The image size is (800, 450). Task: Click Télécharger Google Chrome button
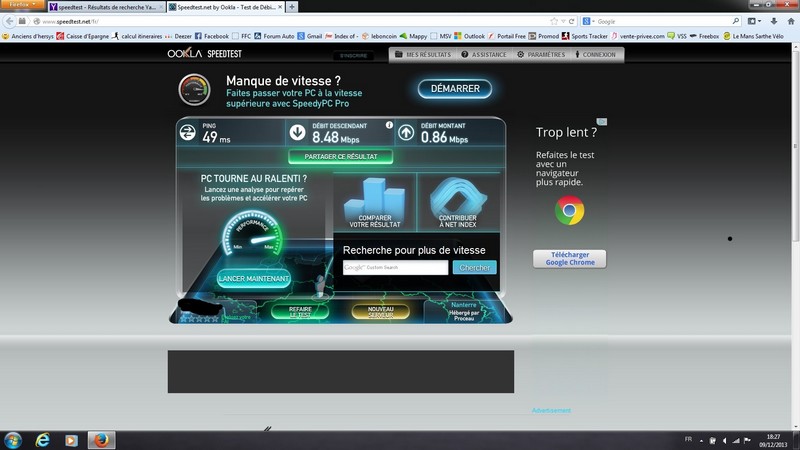pos(569,259)
